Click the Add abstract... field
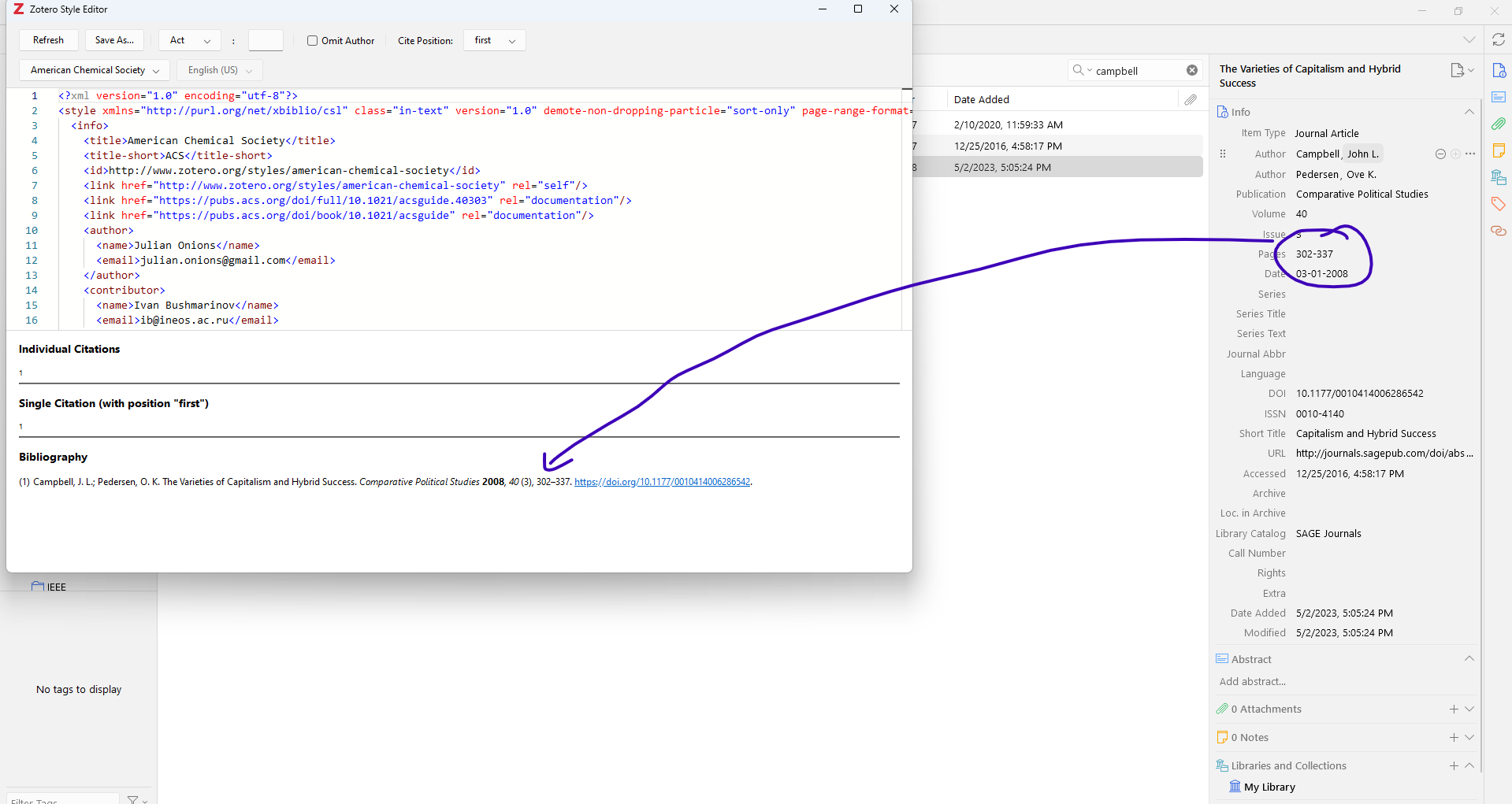 (1252, 682)
